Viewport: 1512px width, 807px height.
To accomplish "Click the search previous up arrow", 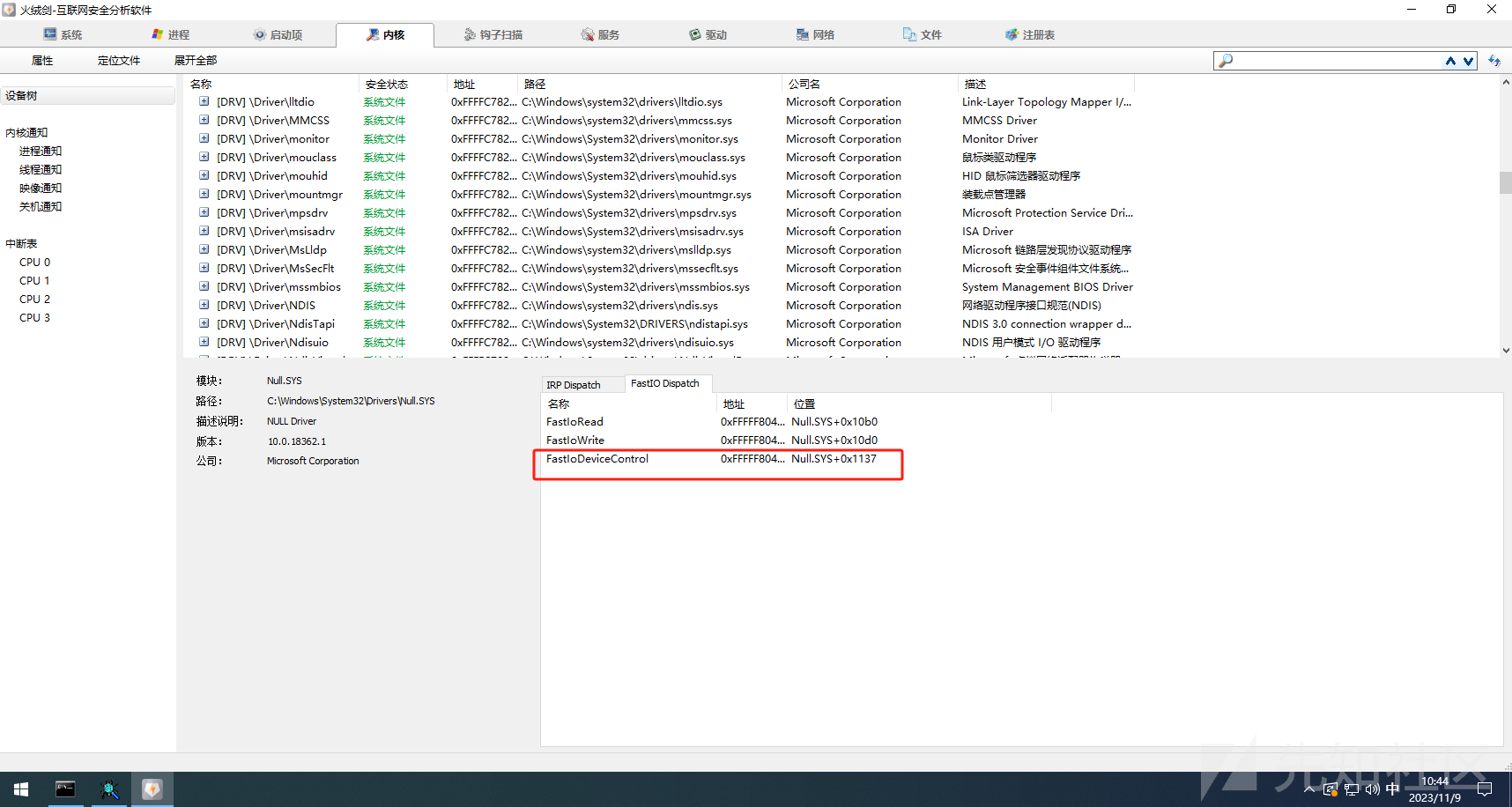I will [1450, 61].
